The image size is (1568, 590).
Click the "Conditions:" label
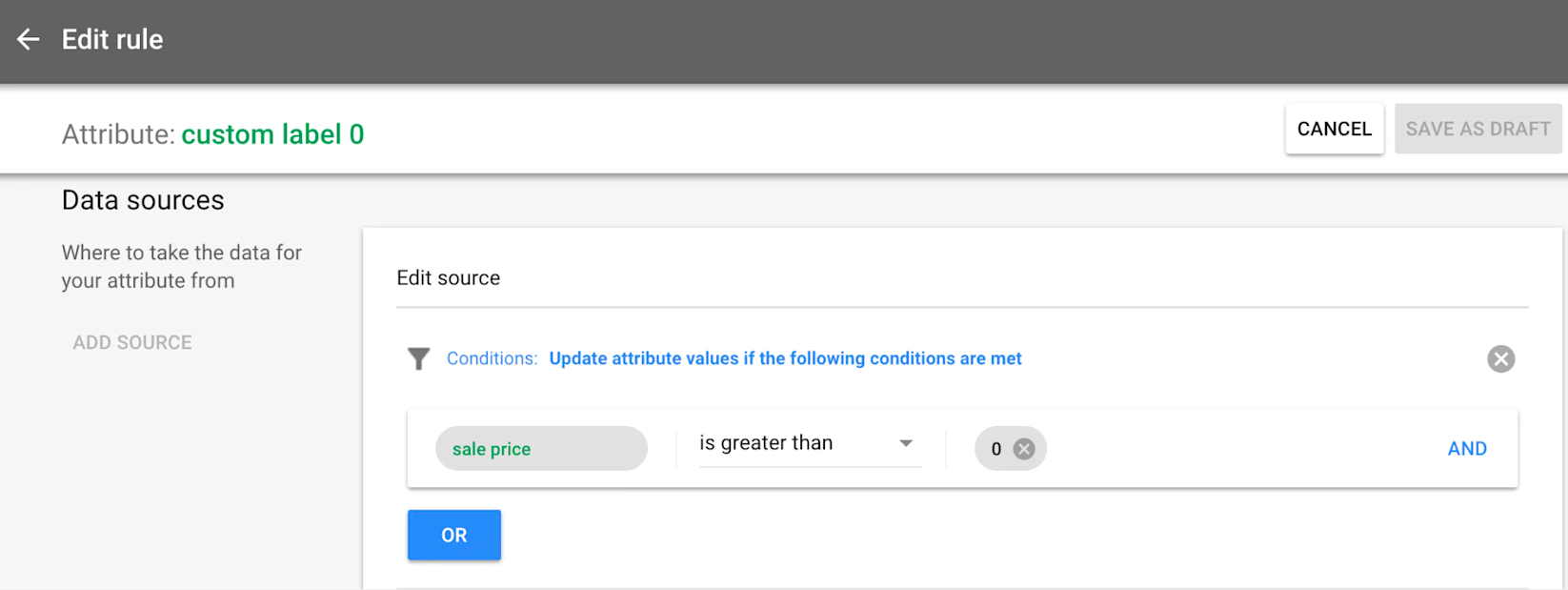(492, 358)
